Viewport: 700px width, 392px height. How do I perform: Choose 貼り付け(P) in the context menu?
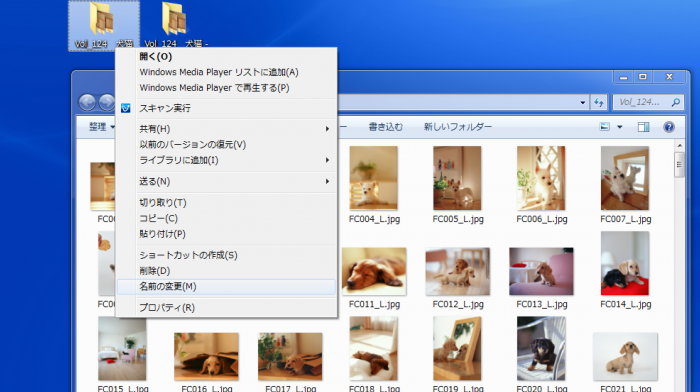(227, 234)
